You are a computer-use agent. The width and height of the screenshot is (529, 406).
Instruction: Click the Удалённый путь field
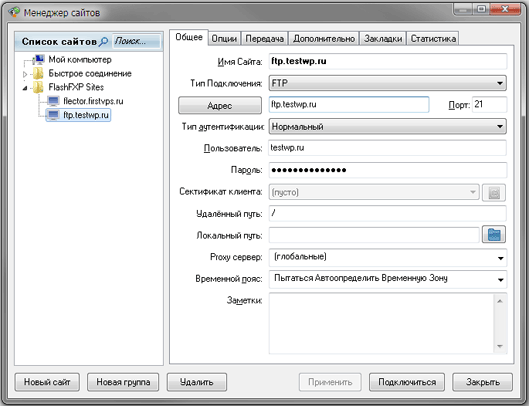[388, 214]
